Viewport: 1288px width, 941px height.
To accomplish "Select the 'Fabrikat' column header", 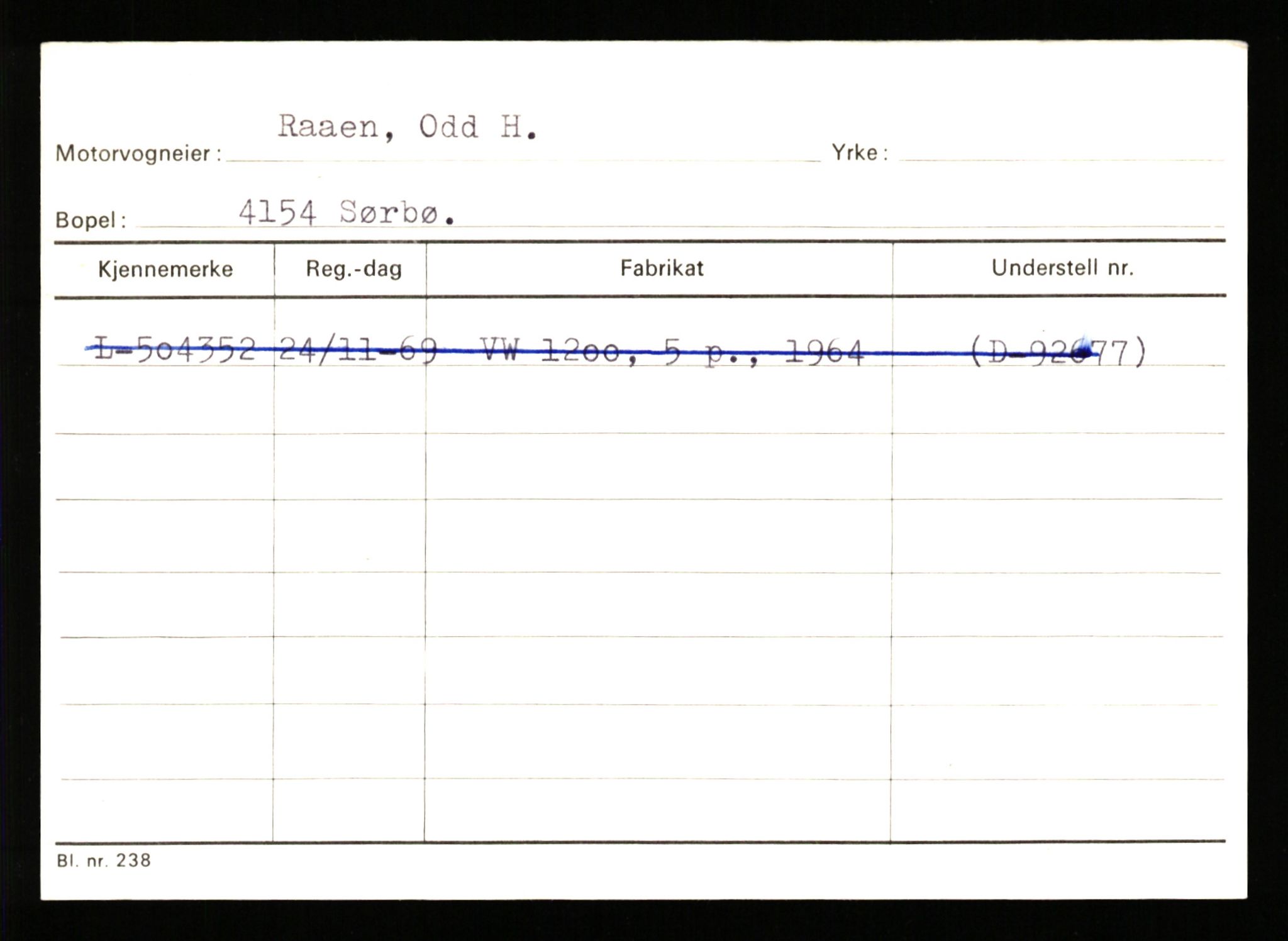I will click(x=662, y=268).
